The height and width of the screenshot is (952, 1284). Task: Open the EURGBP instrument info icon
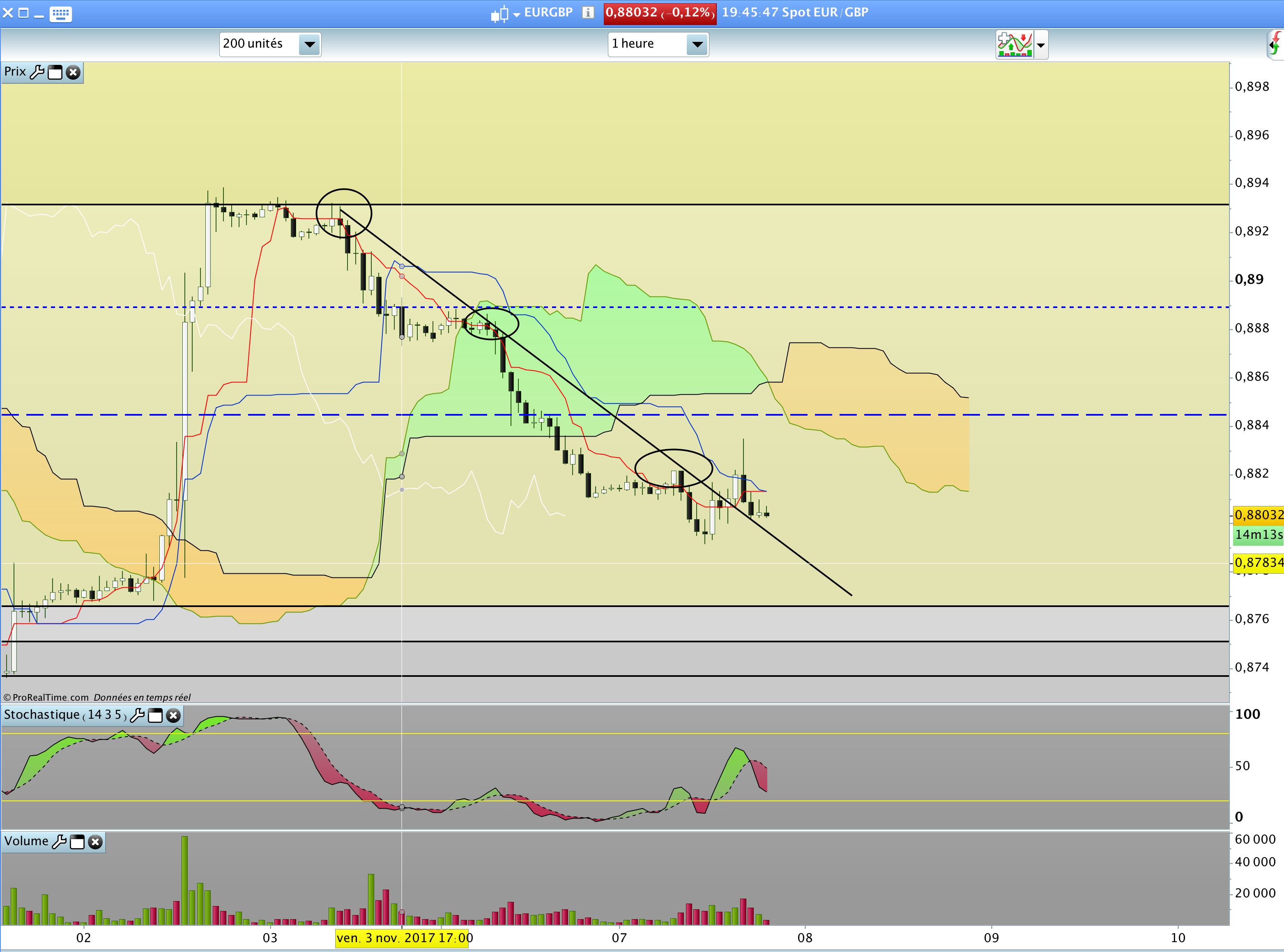pos(588,13)
